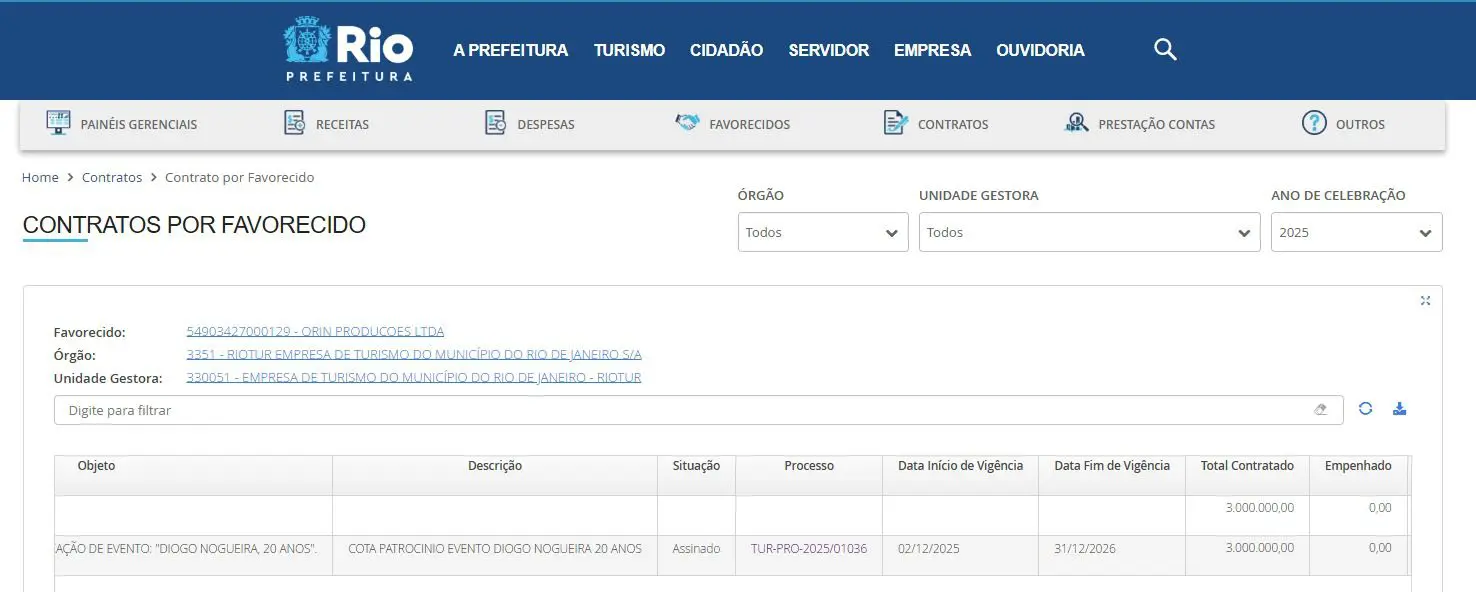Expand the Órgão dropdown

pyautogui.click(x=823, y=232)
